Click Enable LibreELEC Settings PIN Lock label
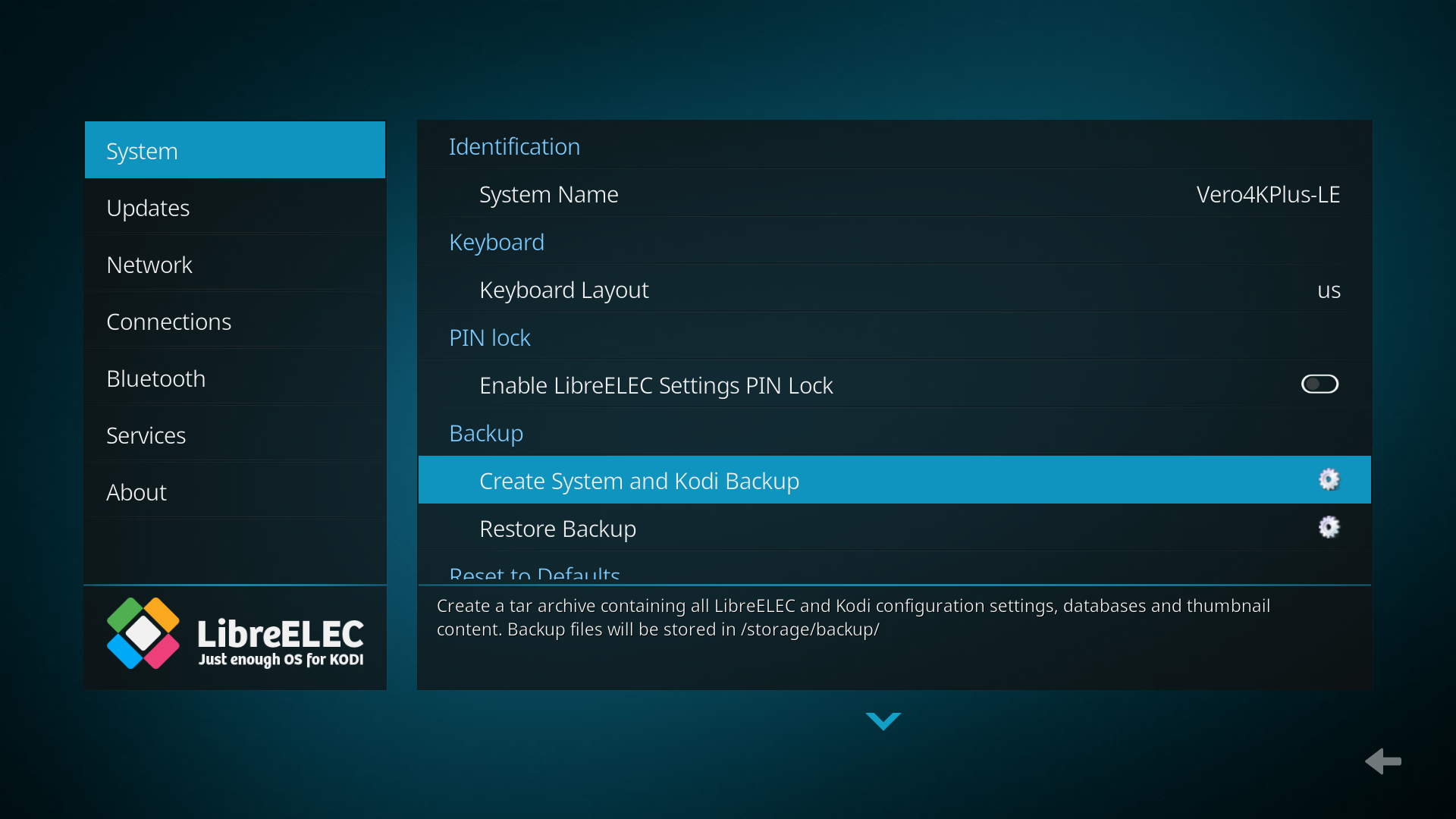 [656, 385]
